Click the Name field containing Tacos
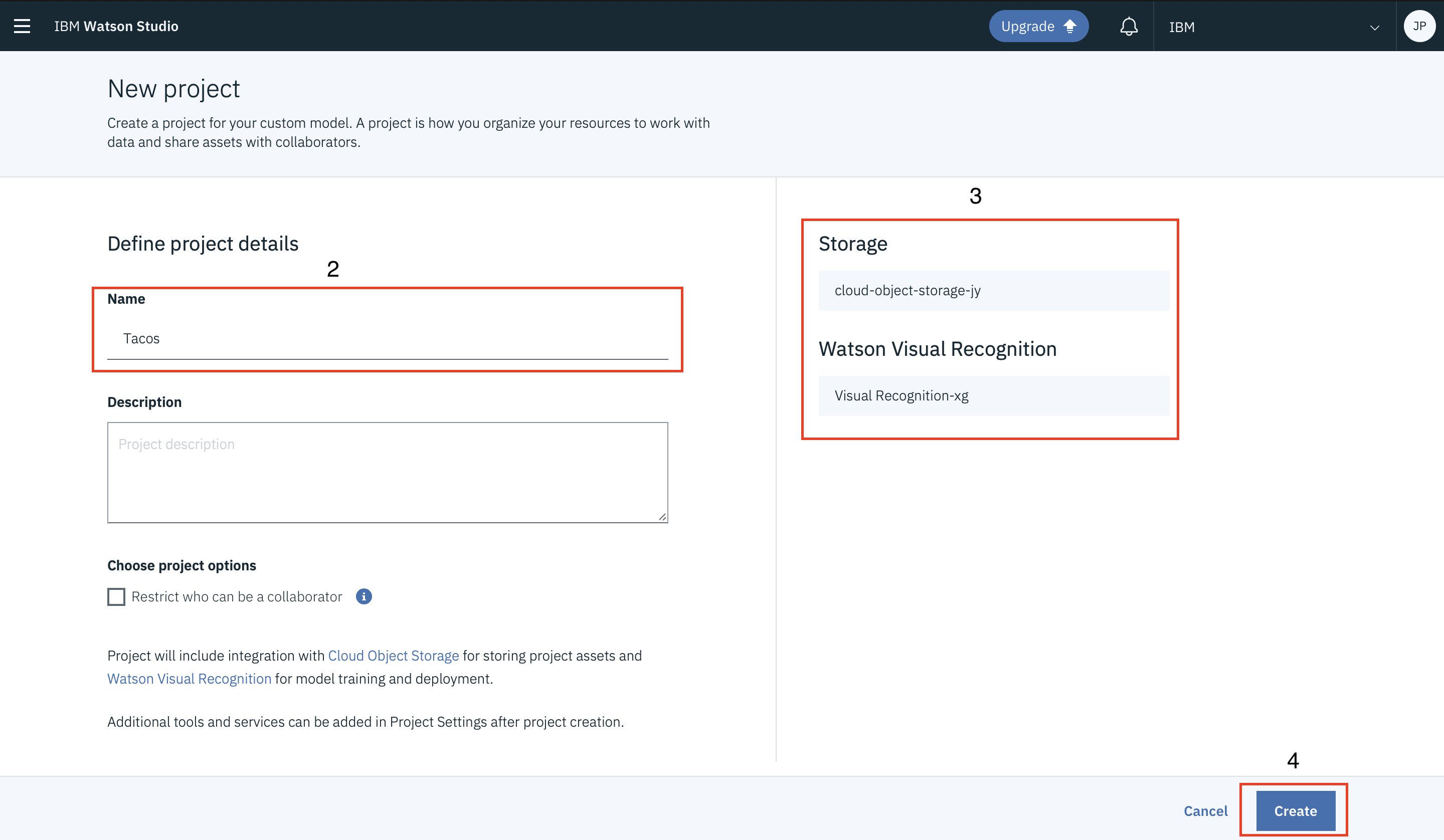1444x840 pixels. tap(388, 339)
